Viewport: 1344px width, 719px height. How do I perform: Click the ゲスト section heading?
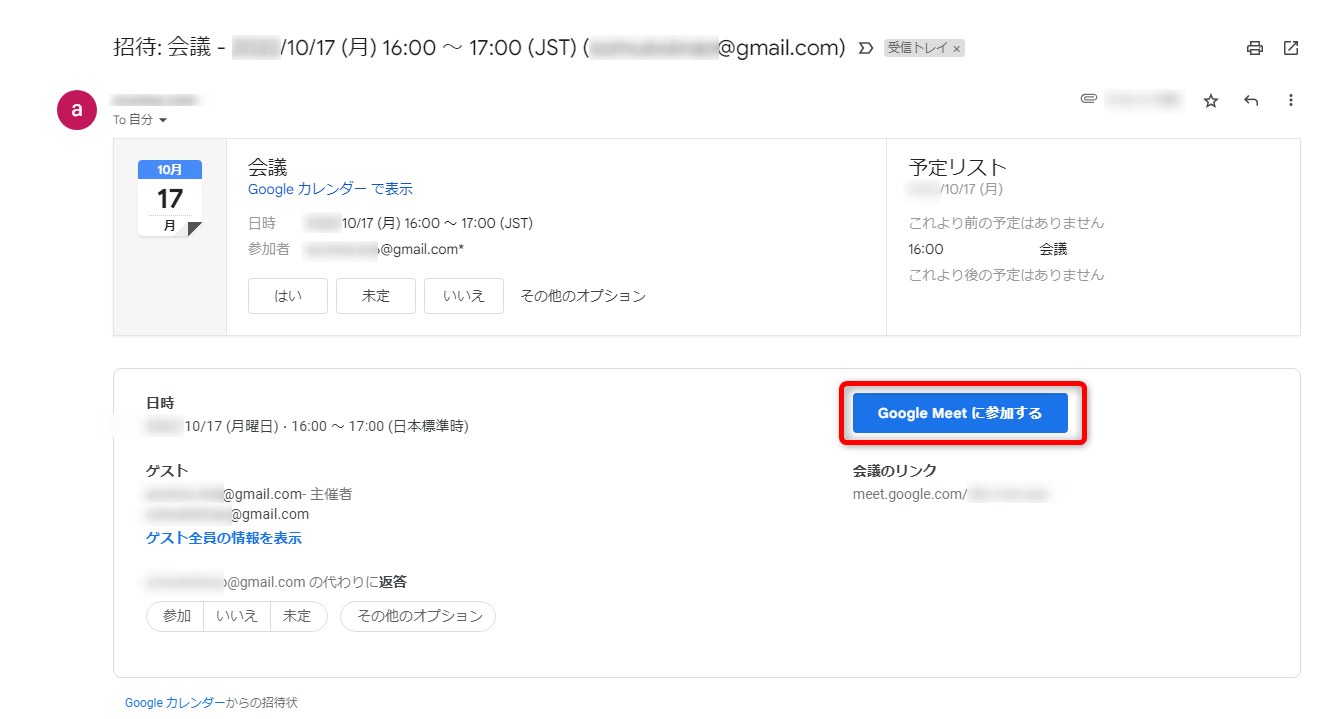pos(167,470)
